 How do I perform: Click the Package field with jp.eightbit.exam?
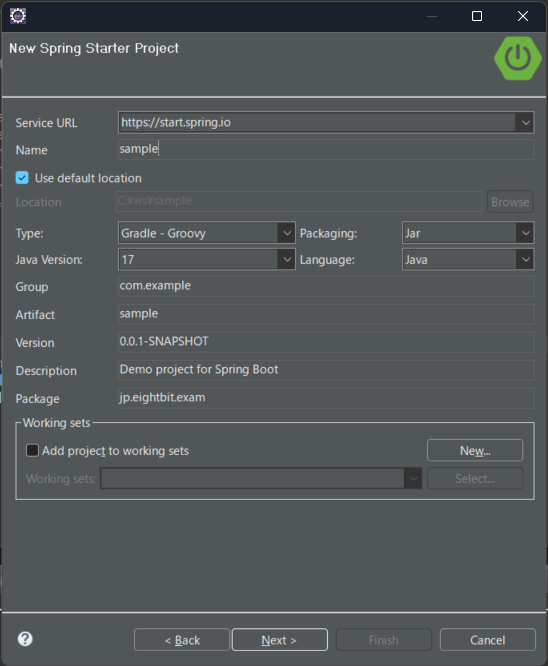(x=326, y=398)
